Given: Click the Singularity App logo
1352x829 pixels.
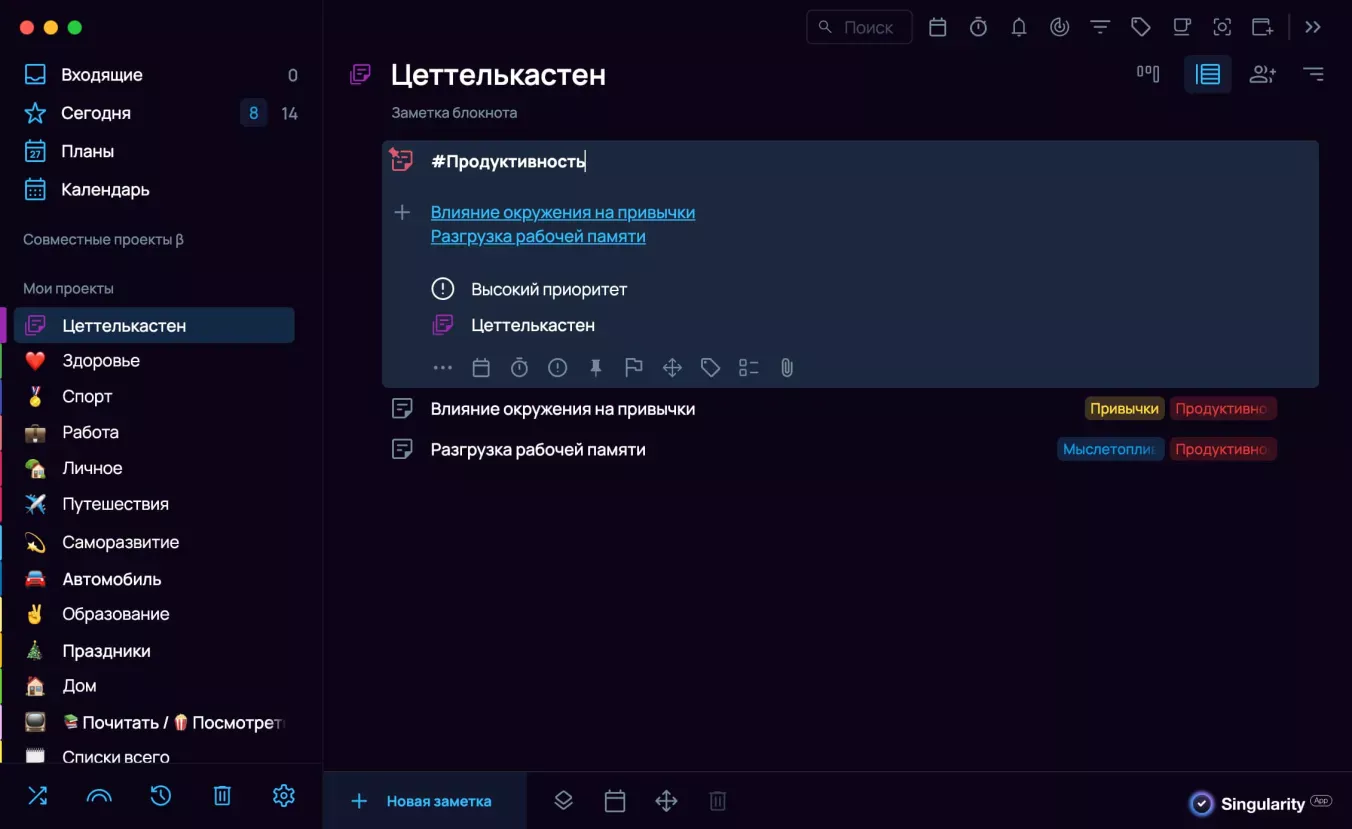Looking at the screenshot, I should pyautogui.click(x=1261, y=804).
